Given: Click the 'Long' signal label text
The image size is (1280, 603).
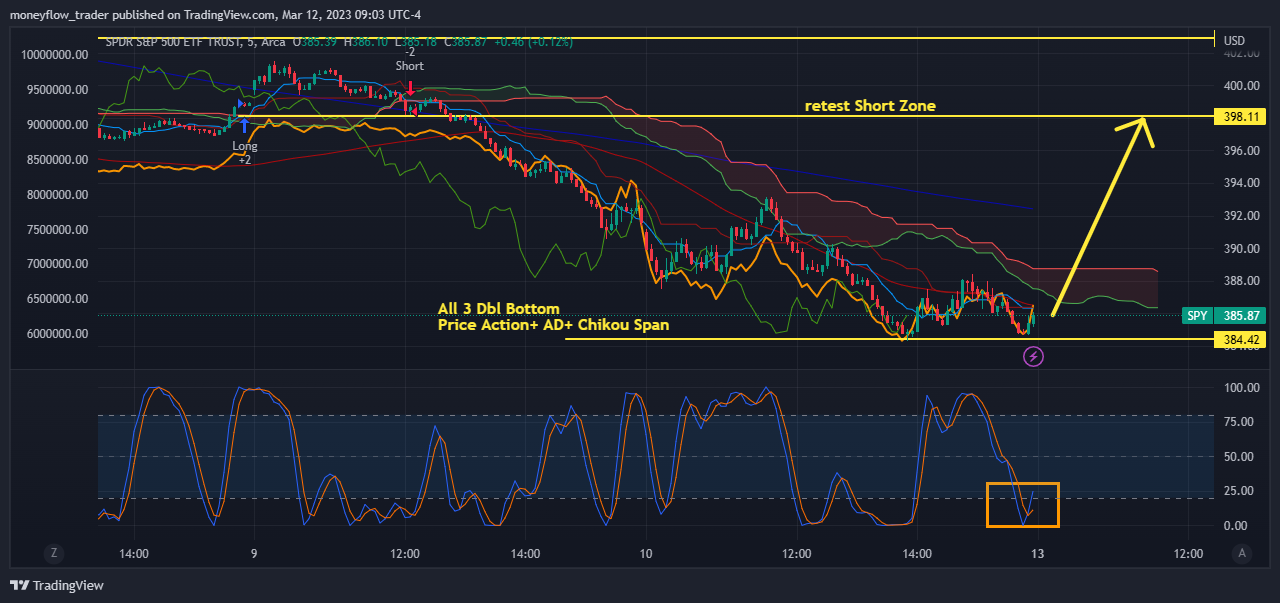Looking at the screenshot, I should (245, 146).
